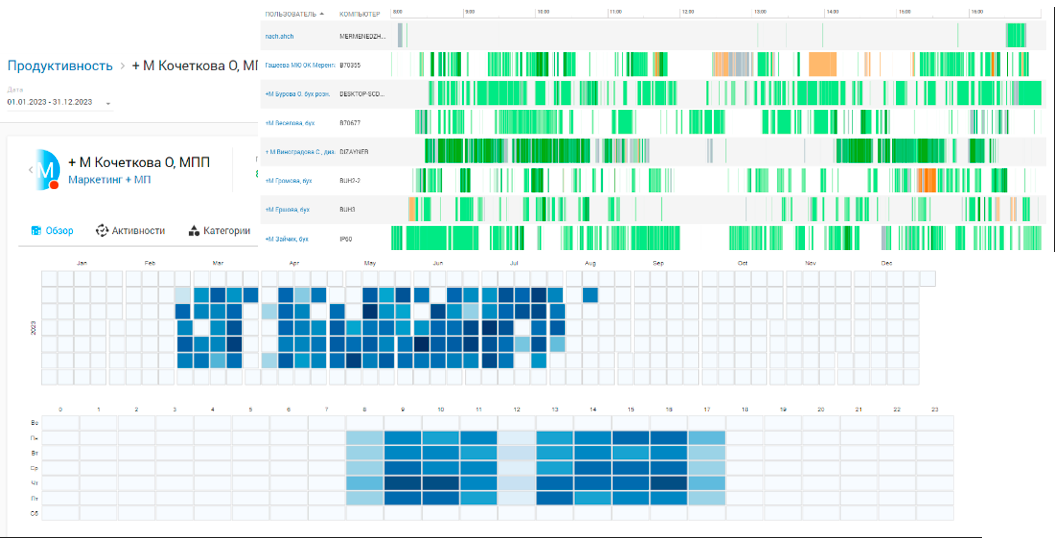The image size is (1055, 538).
Task: Click the hour 12 column label in hourly heatmap
Action: tap(517, 409)
